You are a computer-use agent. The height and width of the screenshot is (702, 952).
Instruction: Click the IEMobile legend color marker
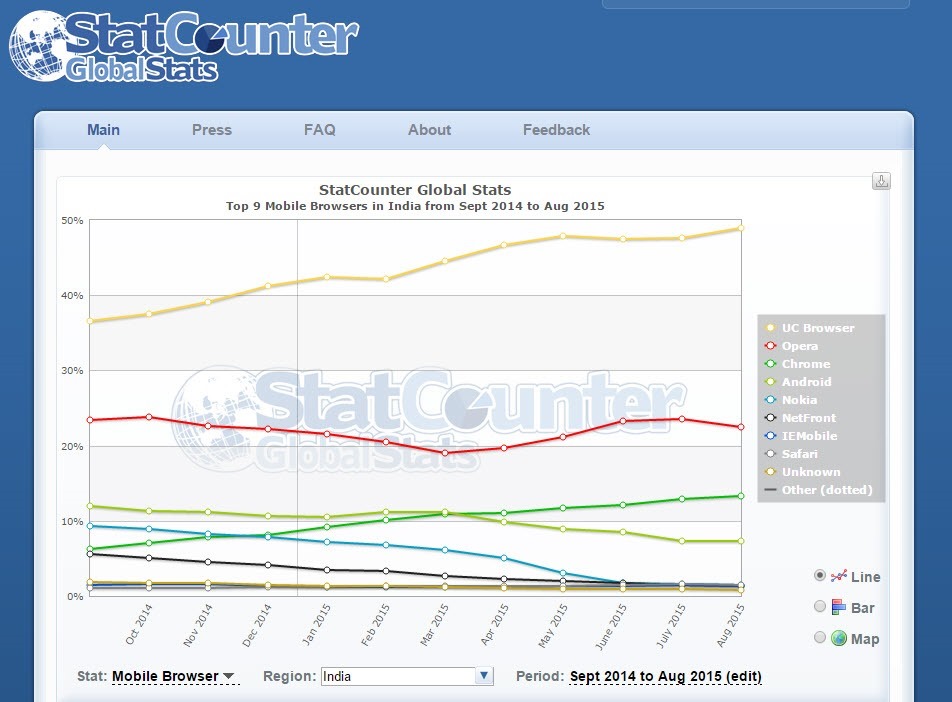tap(770, 436)
